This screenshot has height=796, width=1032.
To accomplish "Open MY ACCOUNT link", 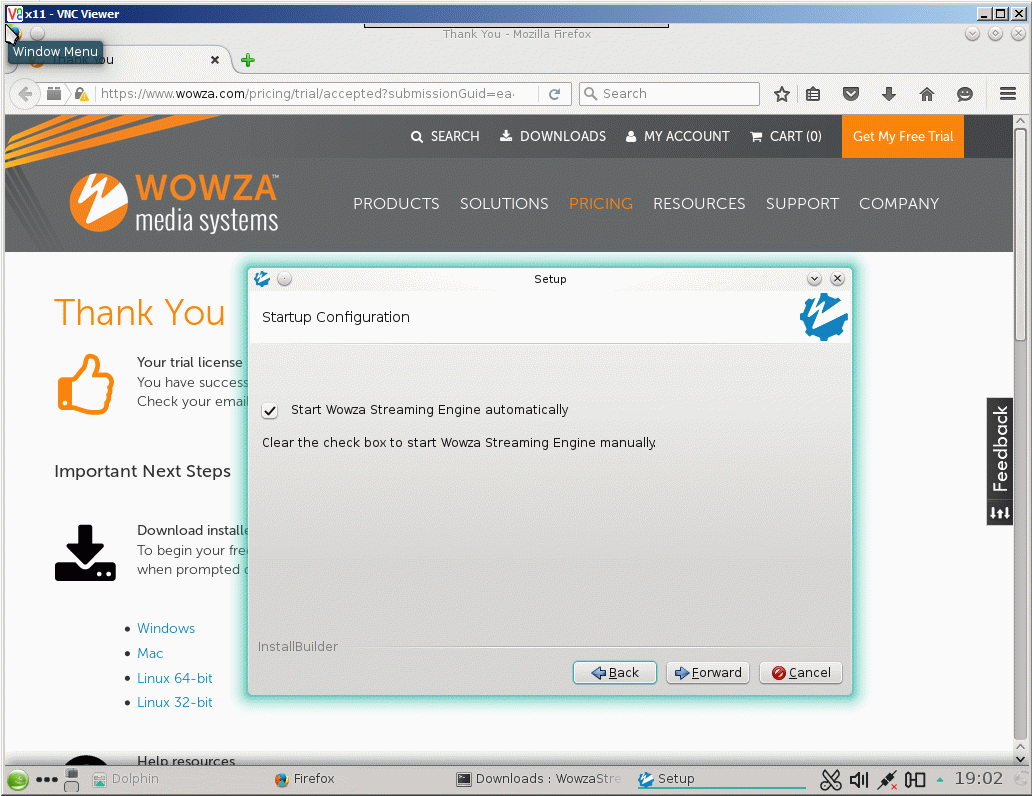I will pyautogui.click(x=677, y=136).
